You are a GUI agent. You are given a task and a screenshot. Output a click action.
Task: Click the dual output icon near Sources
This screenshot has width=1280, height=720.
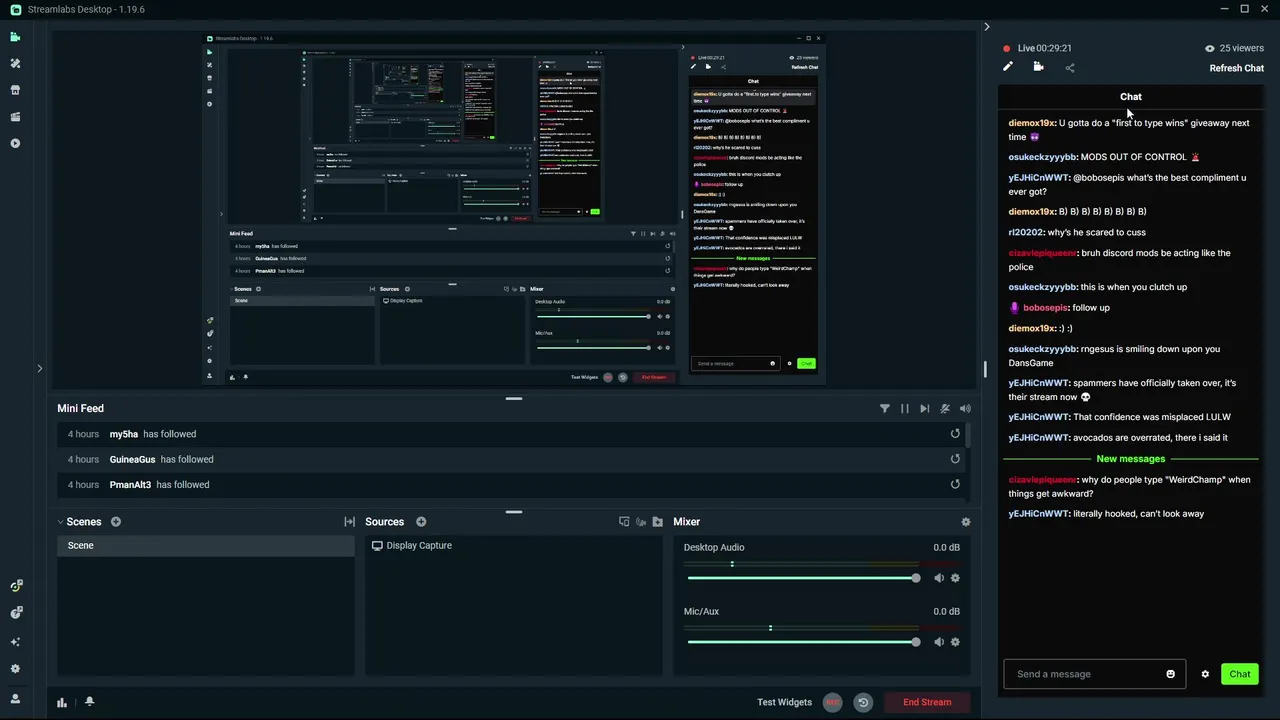(624, 522)
